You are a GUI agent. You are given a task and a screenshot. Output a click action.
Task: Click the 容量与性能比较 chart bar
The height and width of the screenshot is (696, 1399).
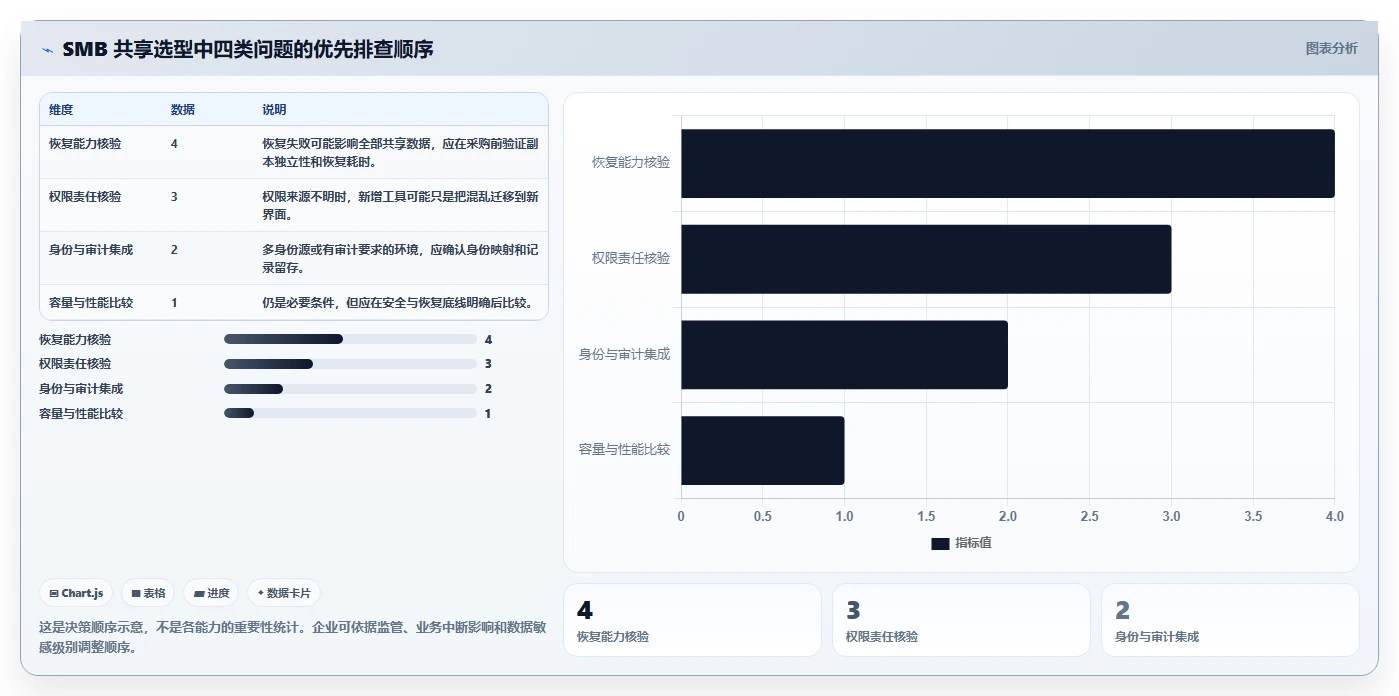[763, 450]
